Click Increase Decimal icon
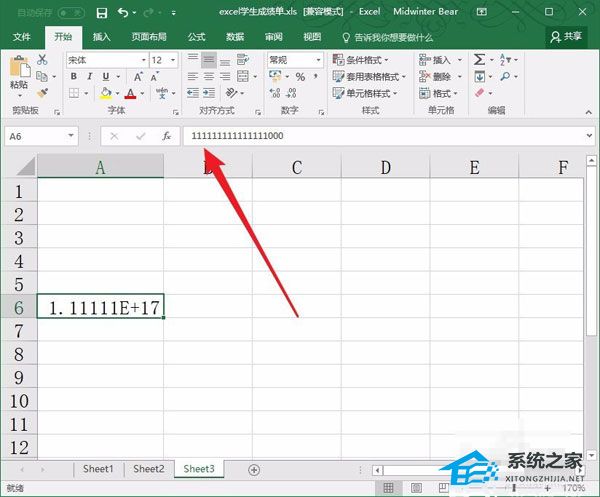The width and height of the screenshot is (600, 497). 275,93
